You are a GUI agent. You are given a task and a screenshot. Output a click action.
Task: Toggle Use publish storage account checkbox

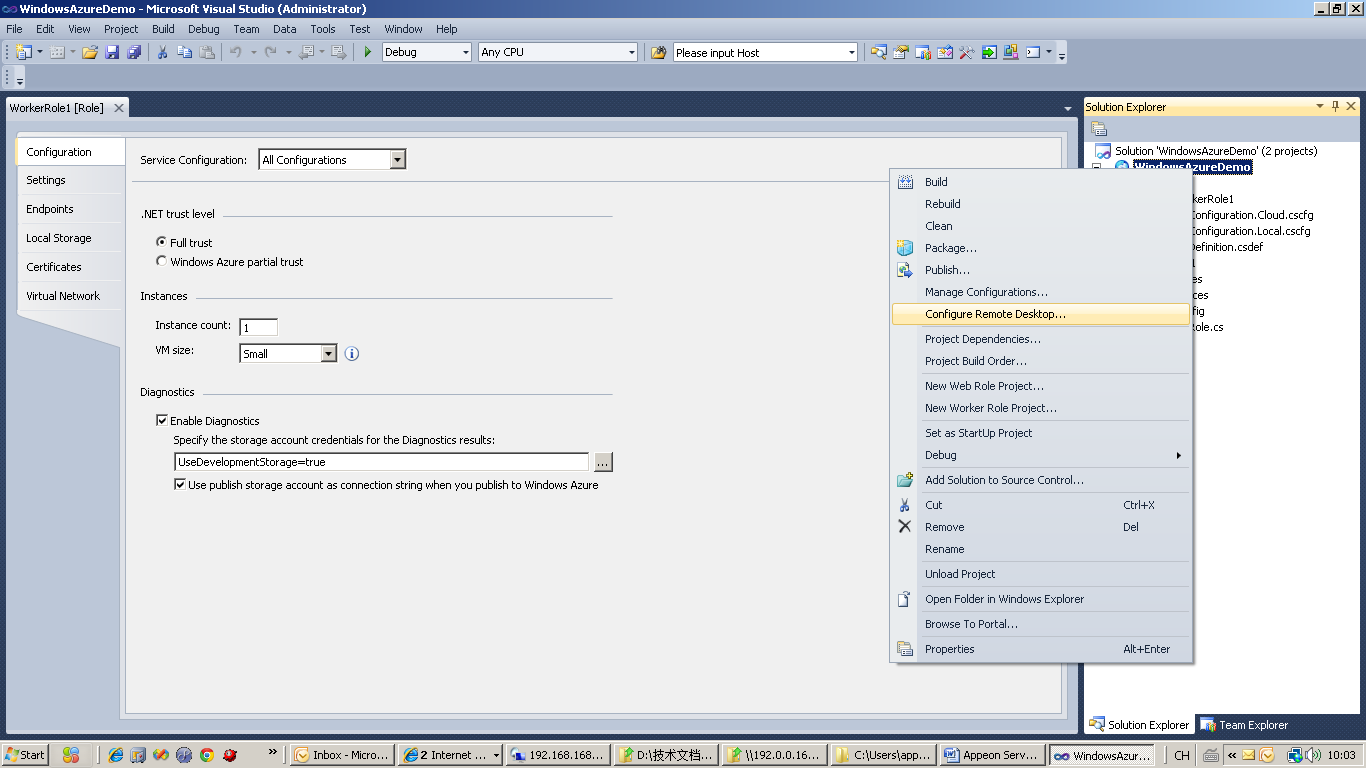pos(180,485)
